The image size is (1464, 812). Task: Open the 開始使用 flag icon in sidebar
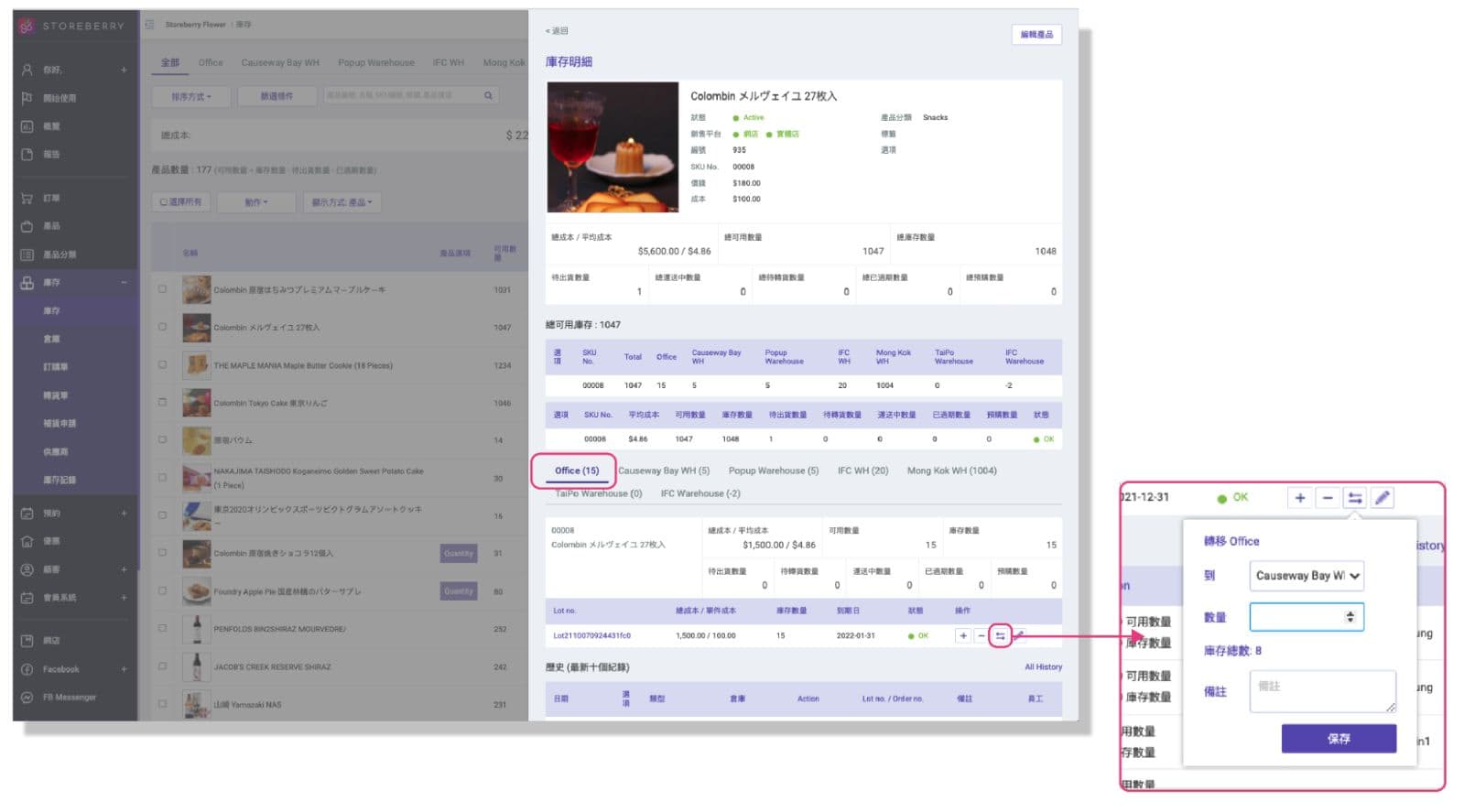pos(27,98)
